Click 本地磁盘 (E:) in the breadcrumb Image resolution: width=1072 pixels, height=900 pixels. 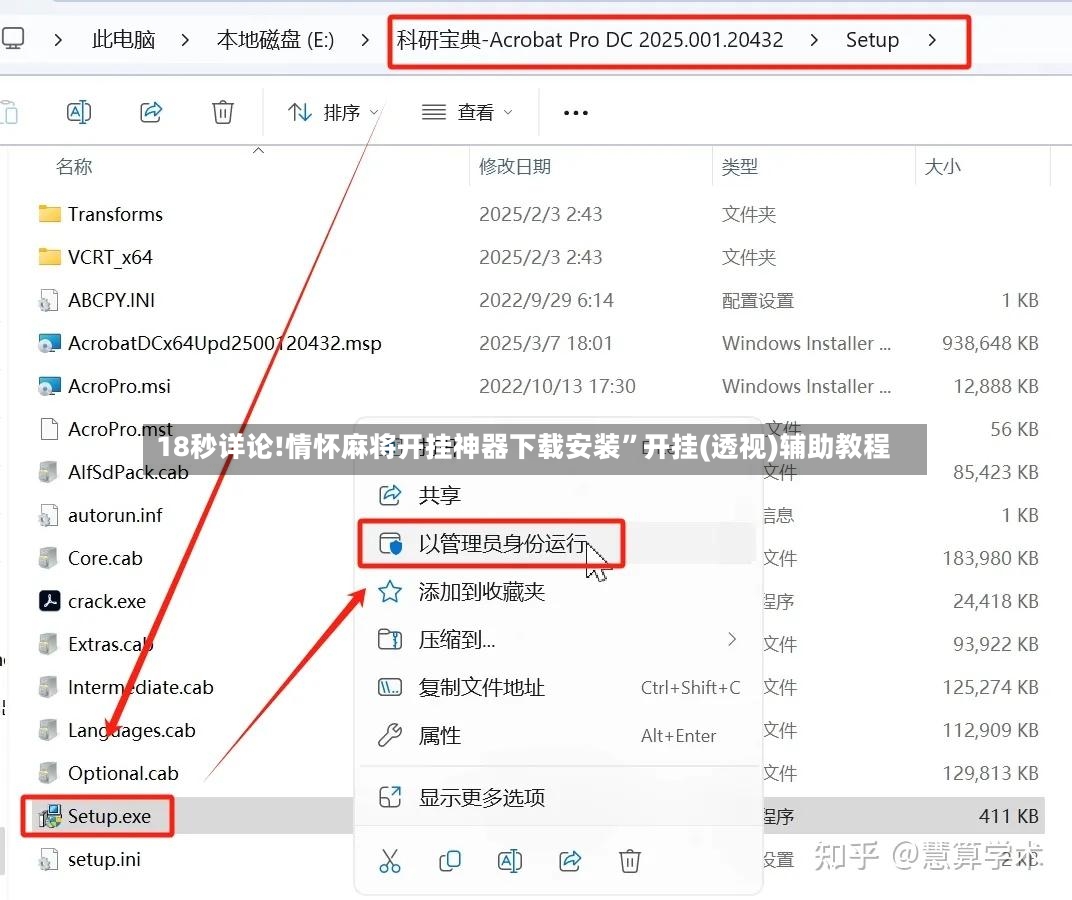(276, 40)
